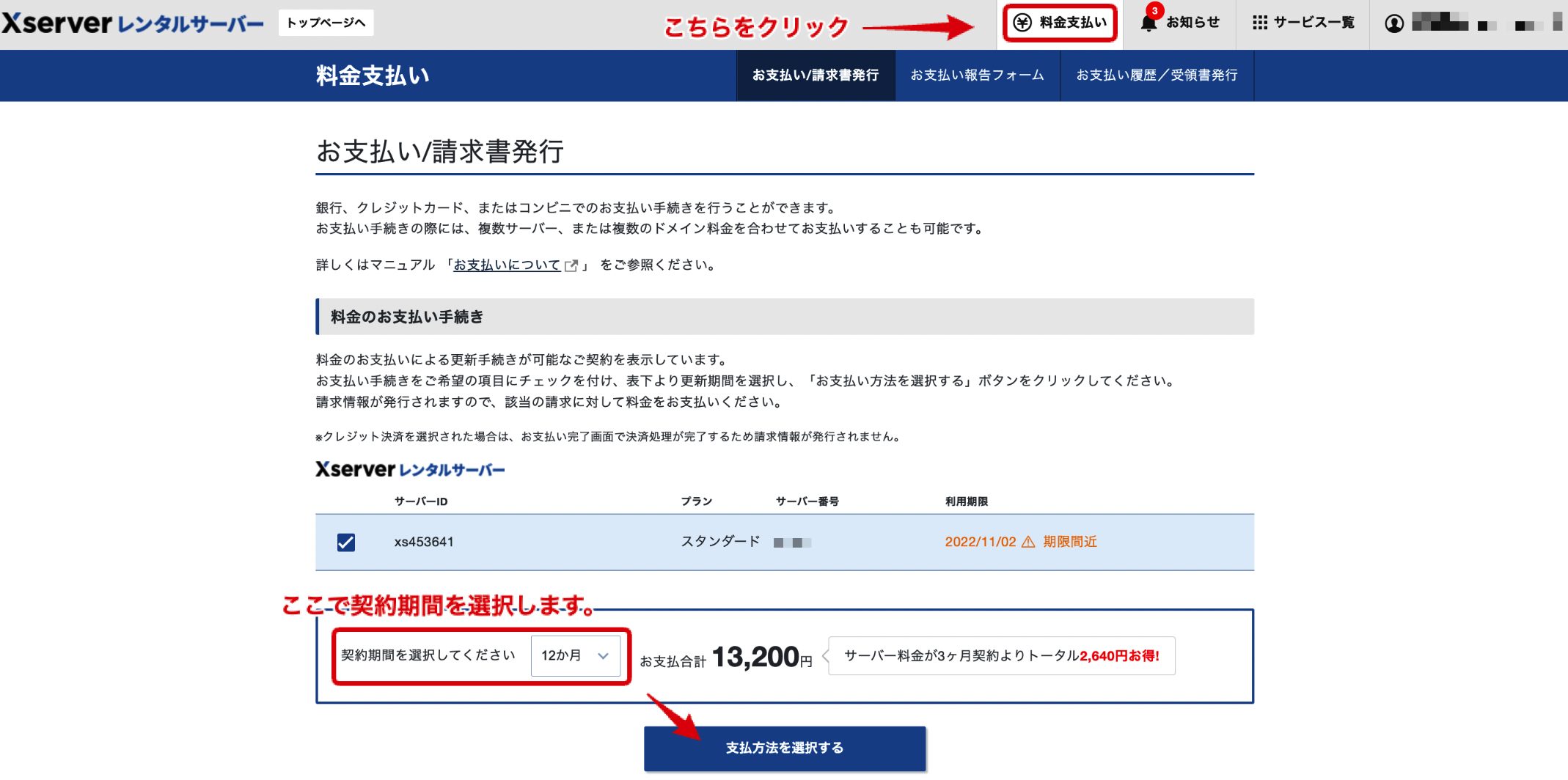
Task: Click external link icon beside お支払いについて
Action: pos(571,265)
